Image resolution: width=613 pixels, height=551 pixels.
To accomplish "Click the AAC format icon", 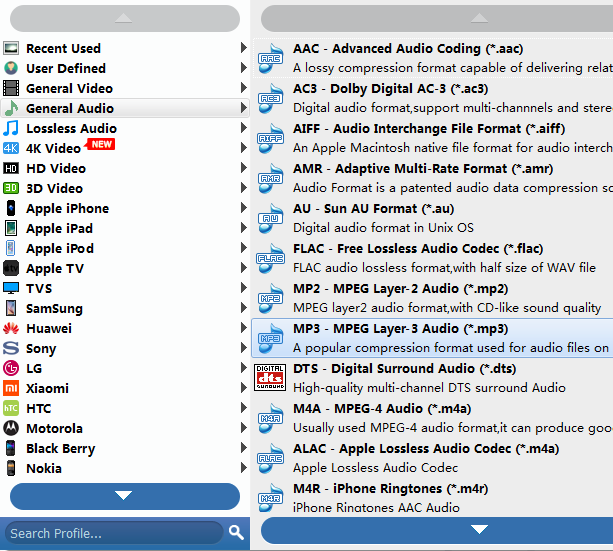I will tap(271, 58).
